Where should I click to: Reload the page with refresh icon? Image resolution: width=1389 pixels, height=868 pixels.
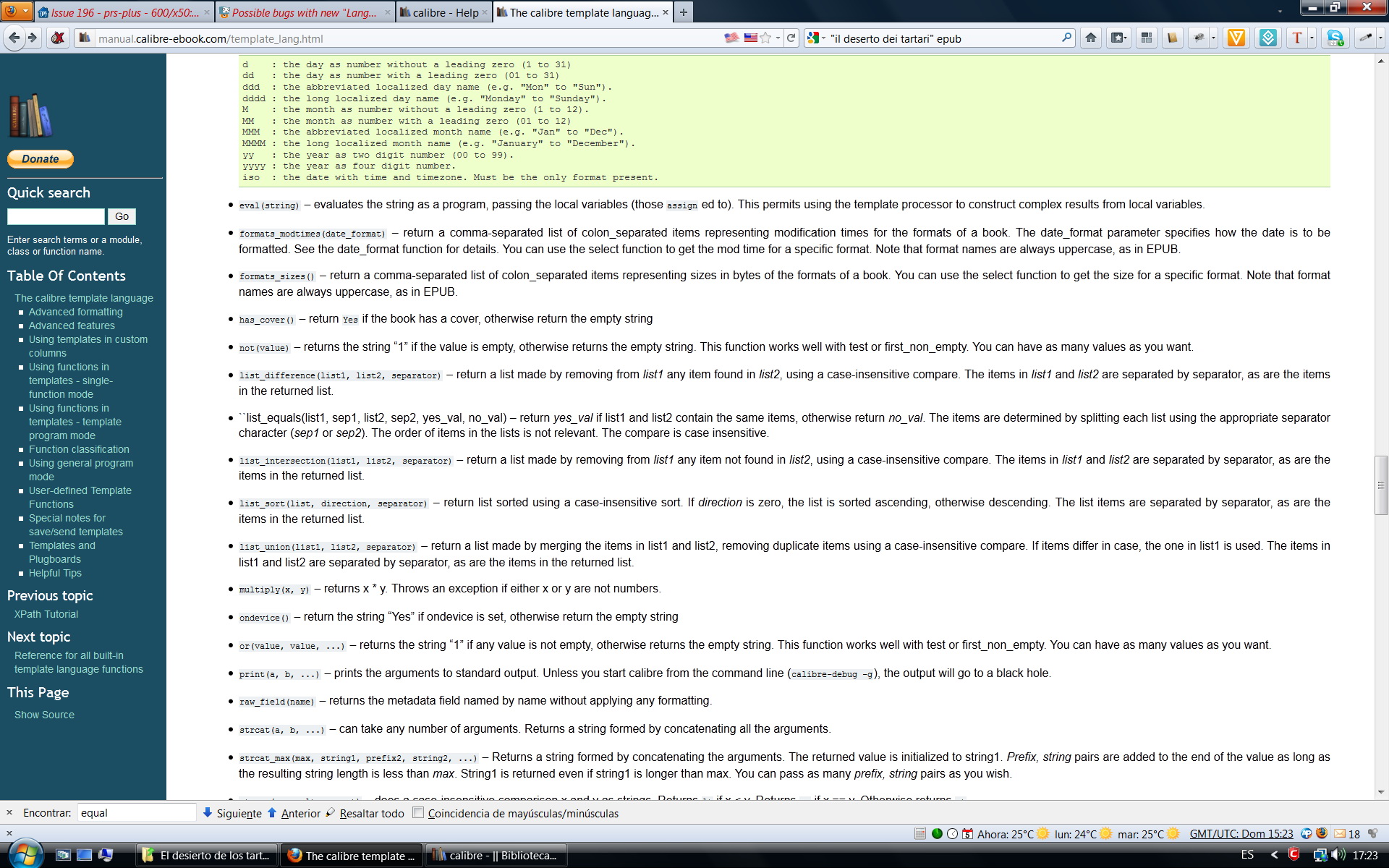791,38
